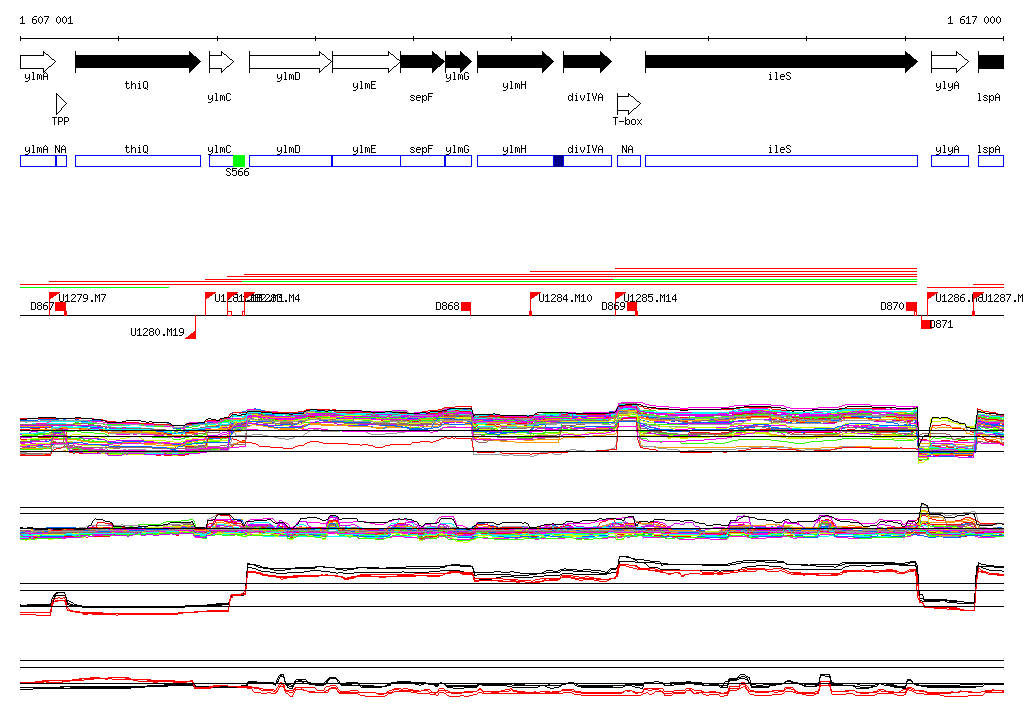Select the black sepF gene arrow
Viewport: 1024px width, 714px height.
point(423,62)
